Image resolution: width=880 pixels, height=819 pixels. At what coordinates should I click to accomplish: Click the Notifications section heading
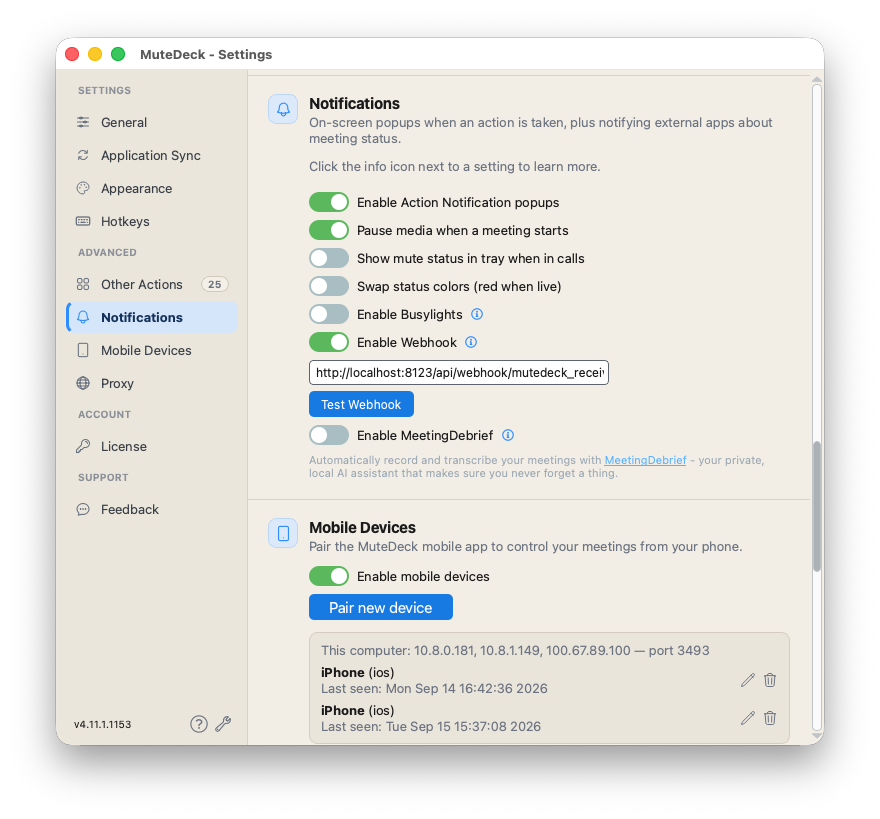click(355, 104)
